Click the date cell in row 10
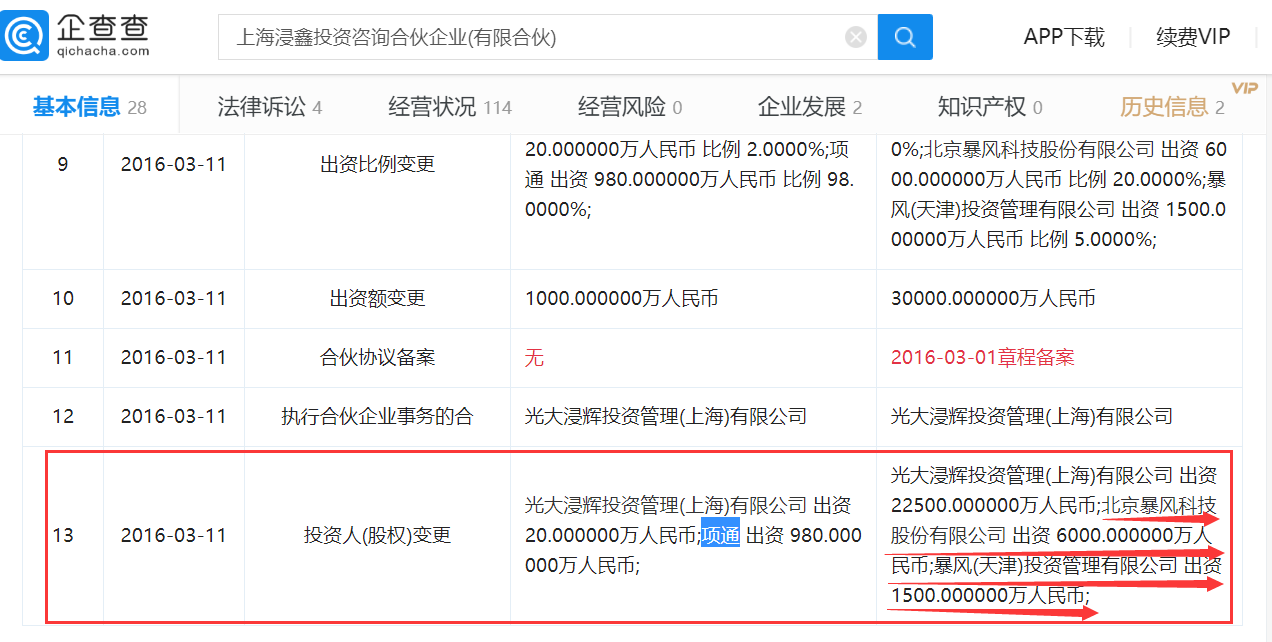This screenshot has height=642, width=1272. [x=174, y=298]
